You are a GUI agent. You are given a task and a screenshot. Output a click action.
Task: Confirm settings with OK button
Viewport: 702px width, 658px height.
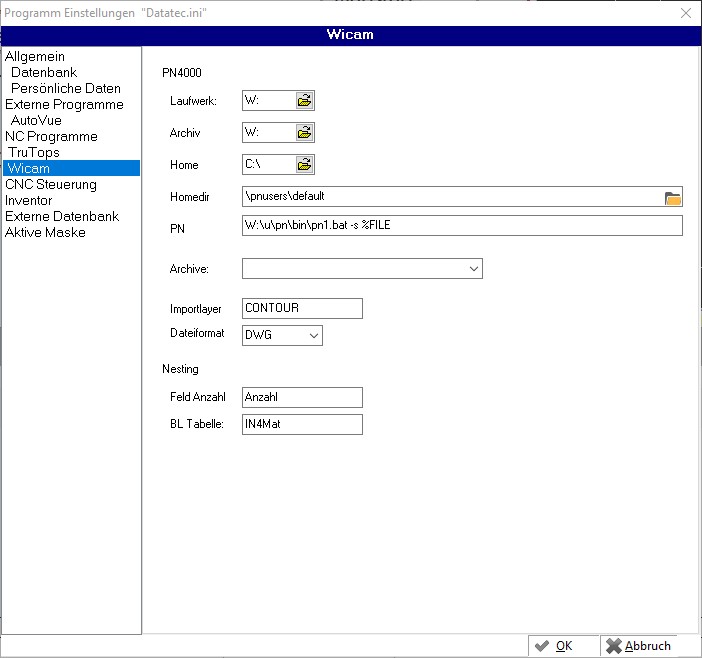click(x=563, y=646)
